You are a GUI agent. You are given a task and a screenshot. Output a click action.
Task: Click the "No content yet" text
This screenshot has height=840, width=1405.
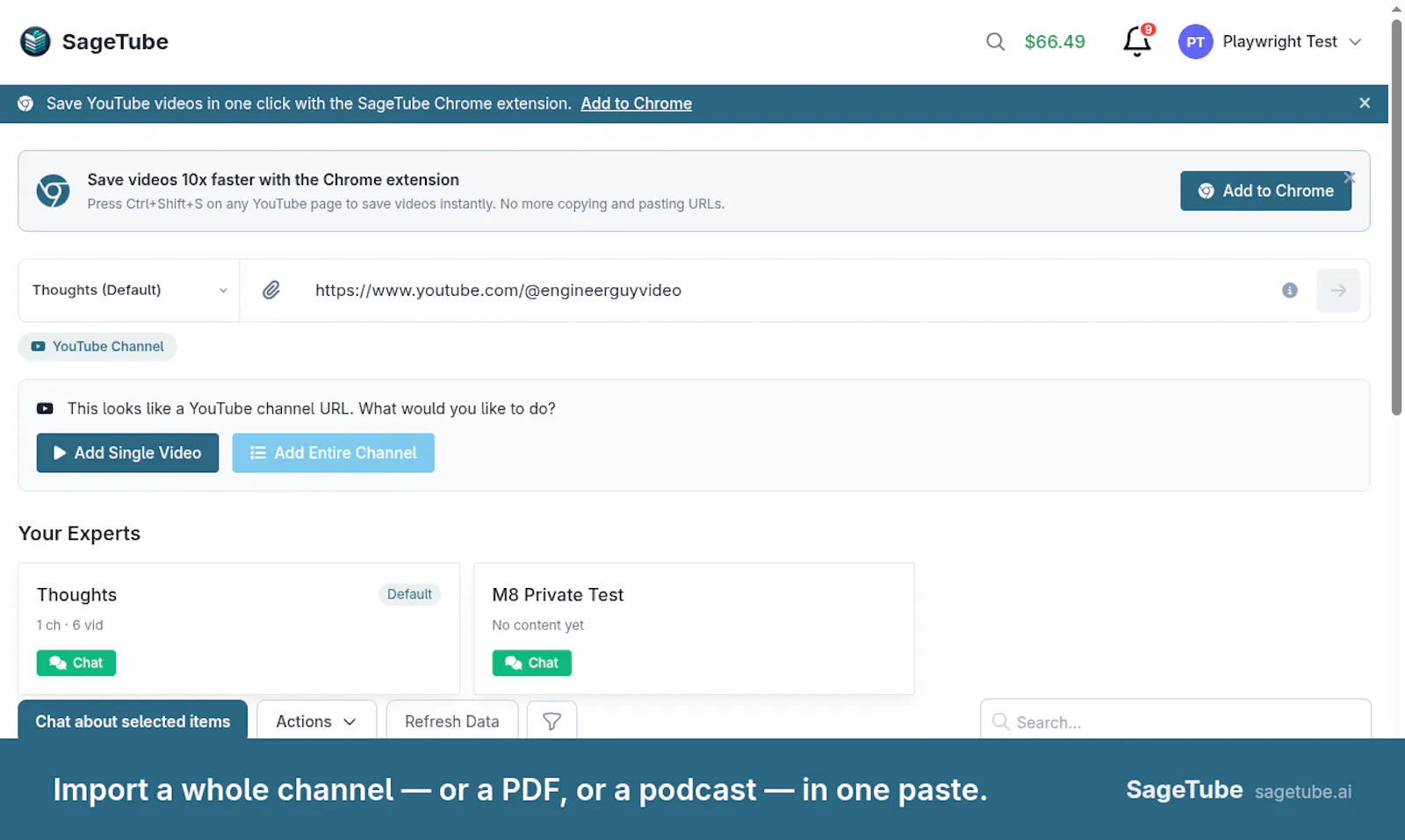[x=537, y=625]
